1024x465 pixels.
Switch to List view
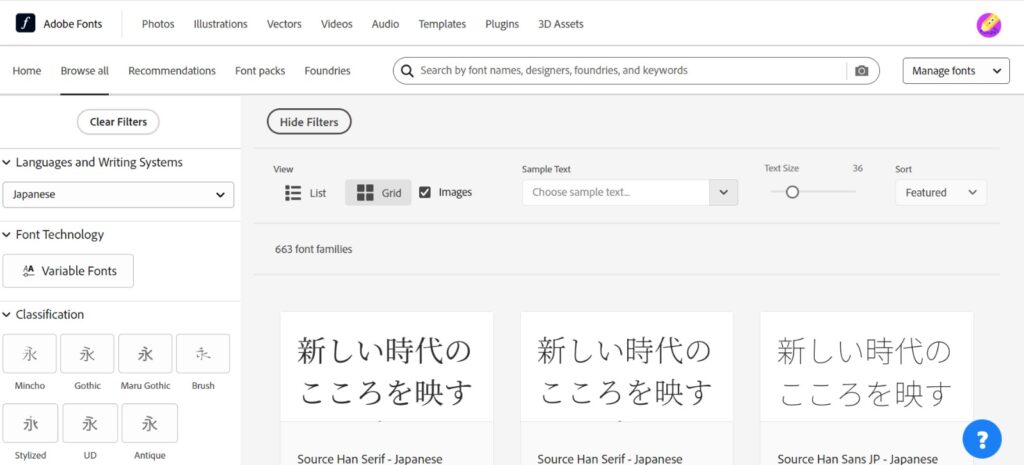(x=306, y=193)
